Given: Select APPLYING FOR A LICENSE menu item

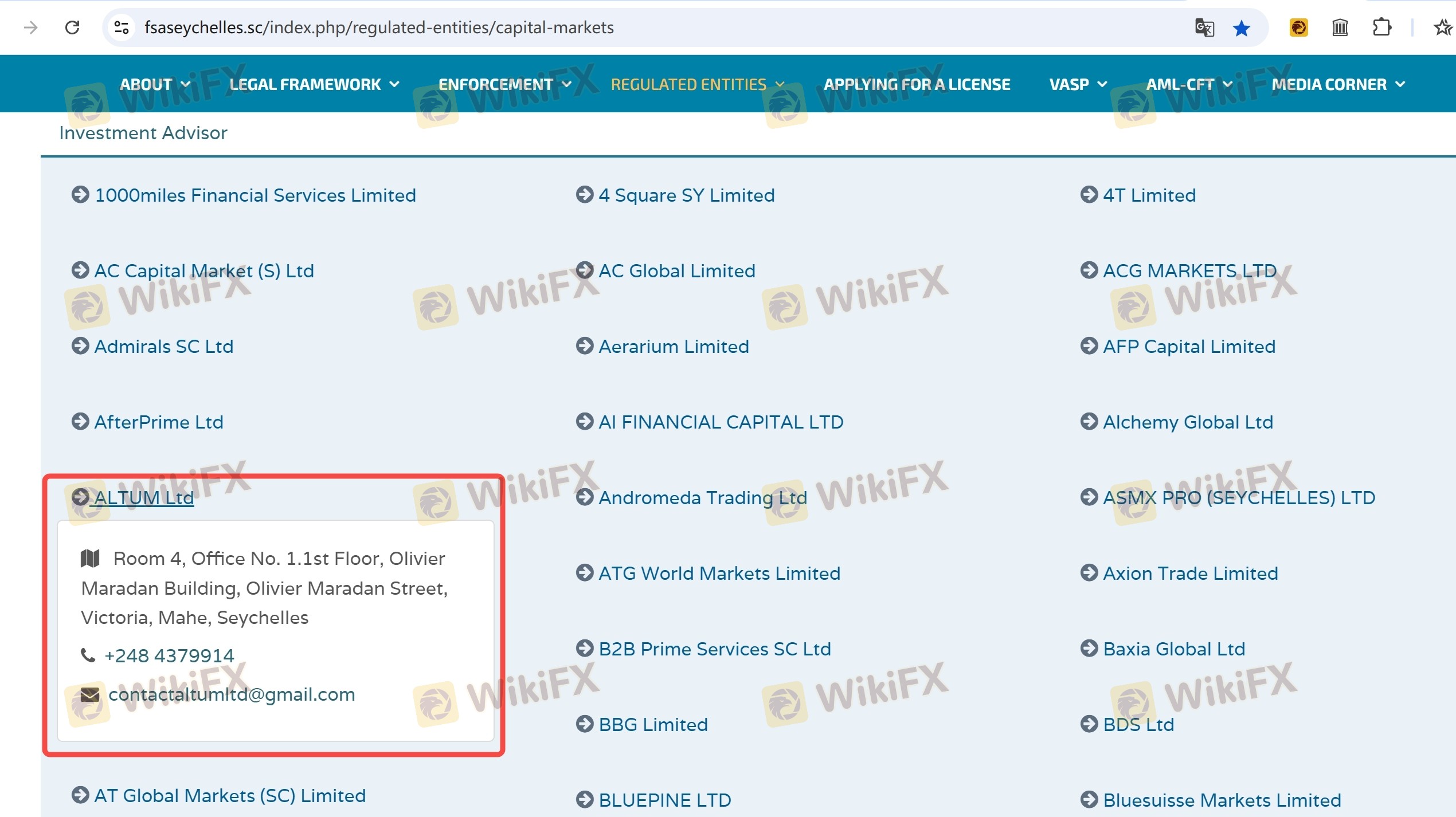Looking at the screenshot, I should point(917,85).
